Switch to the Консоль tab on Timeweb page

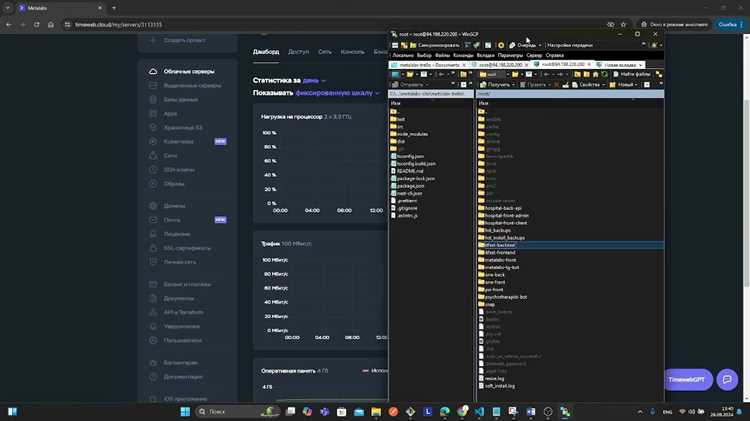353,52
